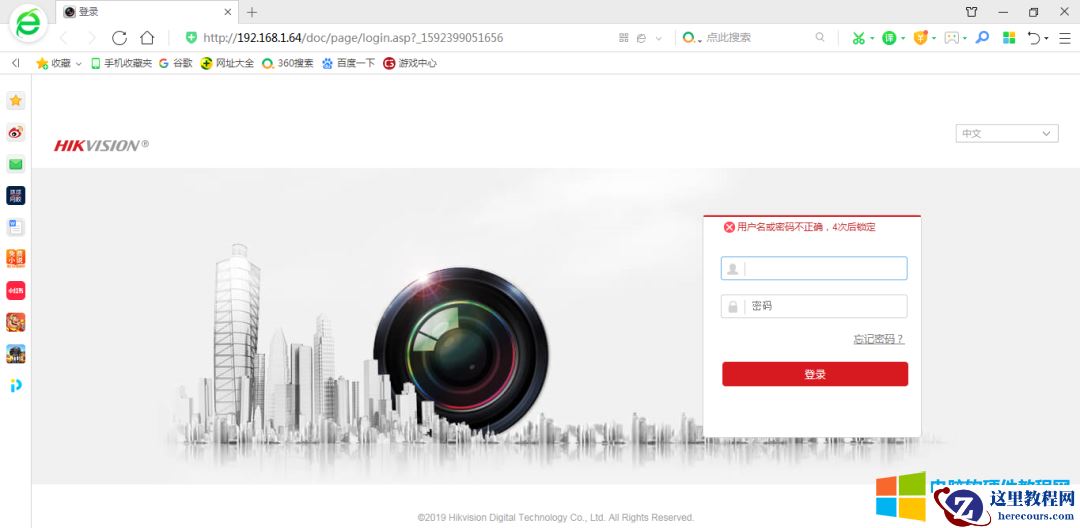This screenshot has height=528, width=1080.
Task: Go back with the back arrow
Action: [x=64, y=38]
